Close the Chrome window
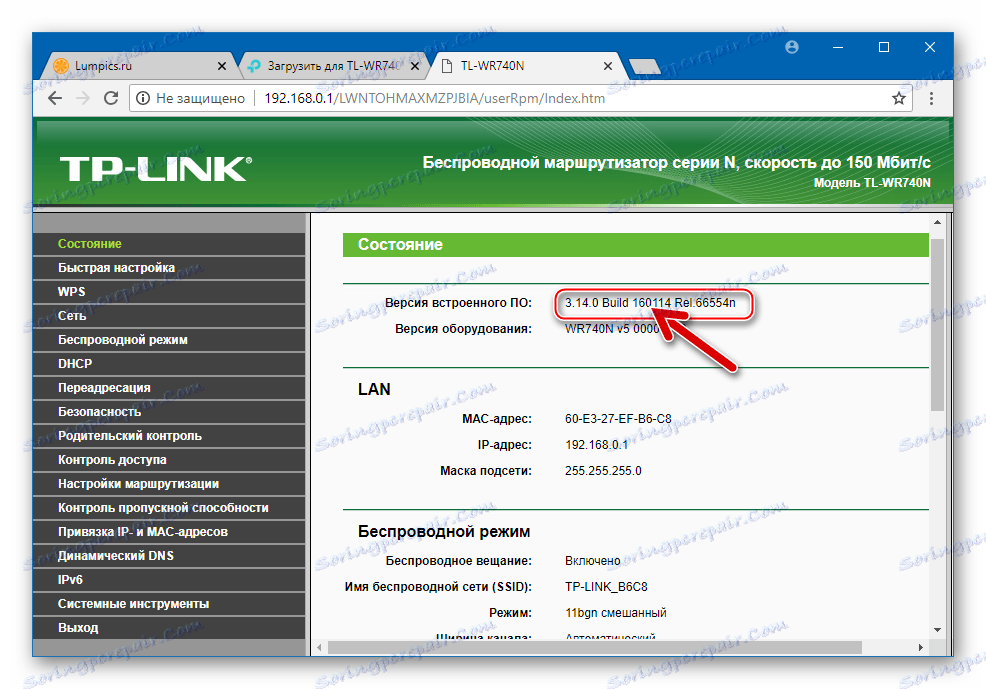 coord(930,47)
